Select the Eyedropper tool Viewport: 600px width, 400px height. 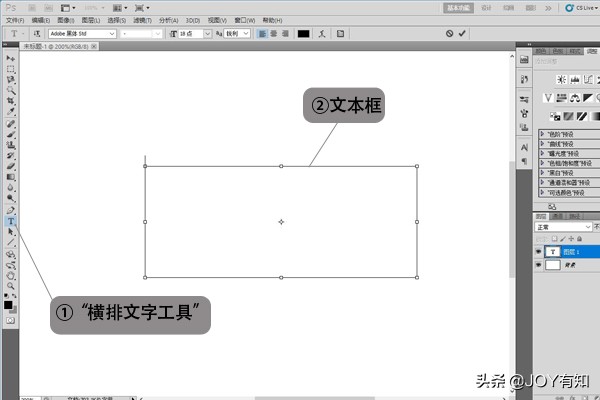click(x=10, y=112)
